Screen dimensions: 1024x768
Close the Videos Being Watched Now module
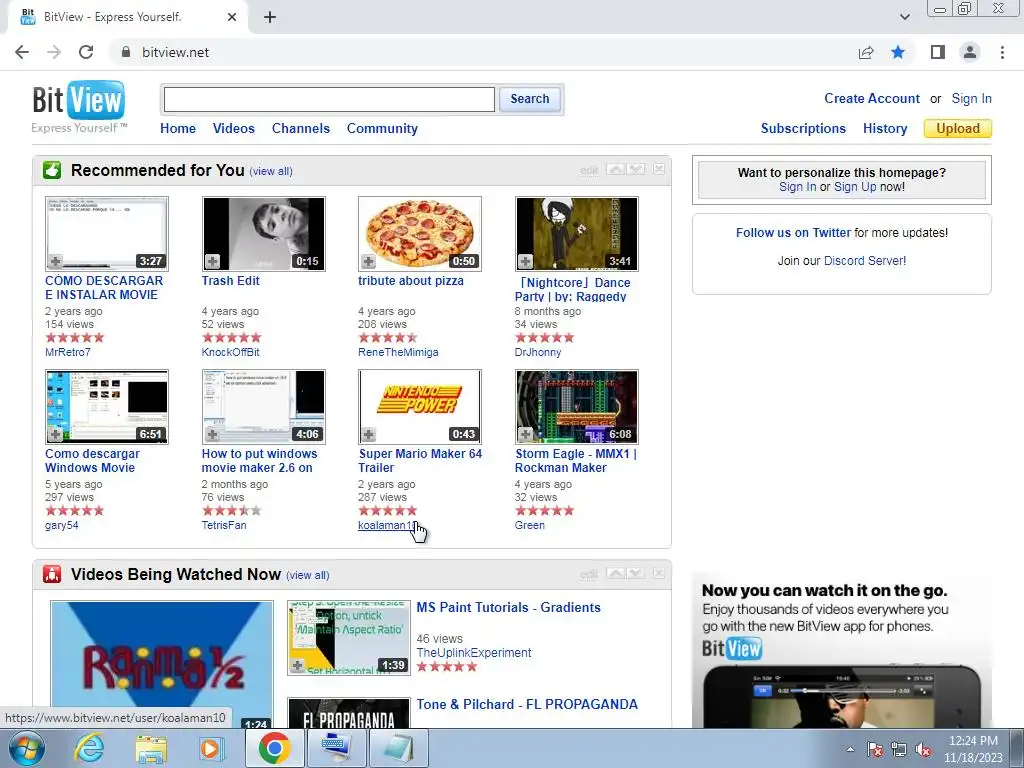(659, 573)
